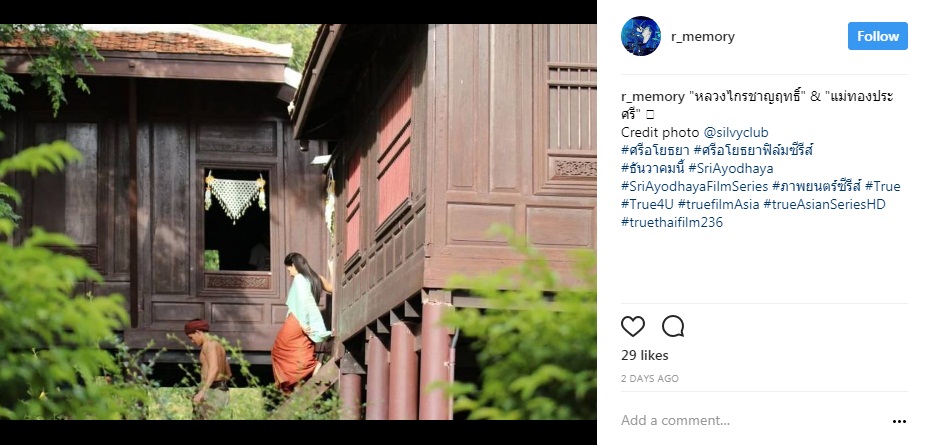Open the #SriAyodhayaFilmSeries hashtag
The width and height of the screenshot is (932, 445).
(x=694, y=187)
